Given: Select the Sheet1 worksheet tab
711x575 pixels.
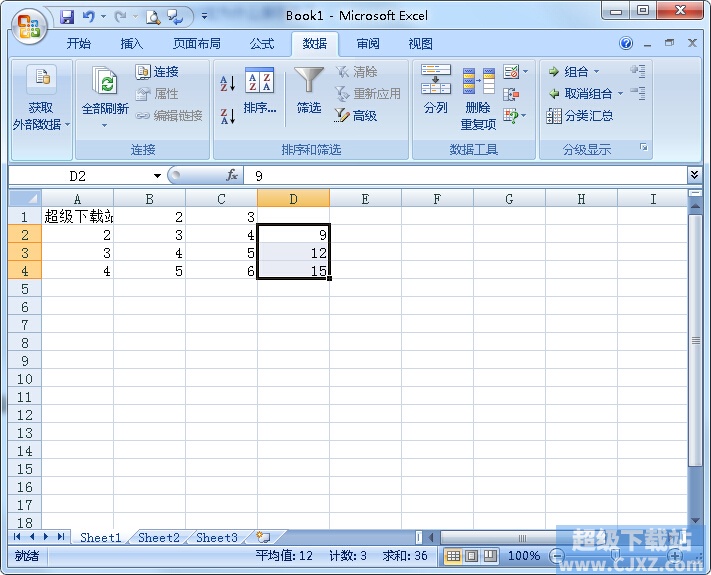Looking at the screenshot, I should tap(101, 538).
